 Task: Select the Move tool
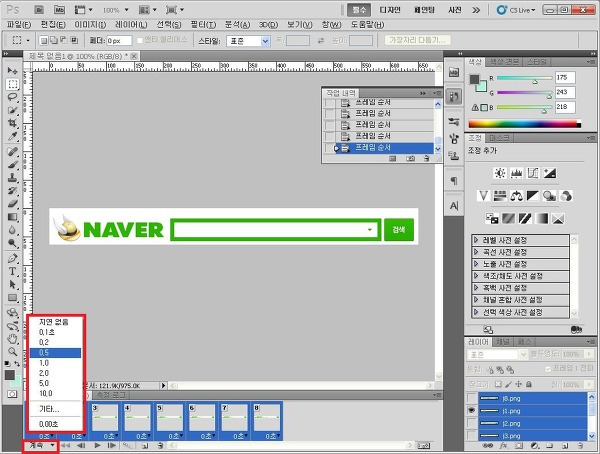click(12, 70)
